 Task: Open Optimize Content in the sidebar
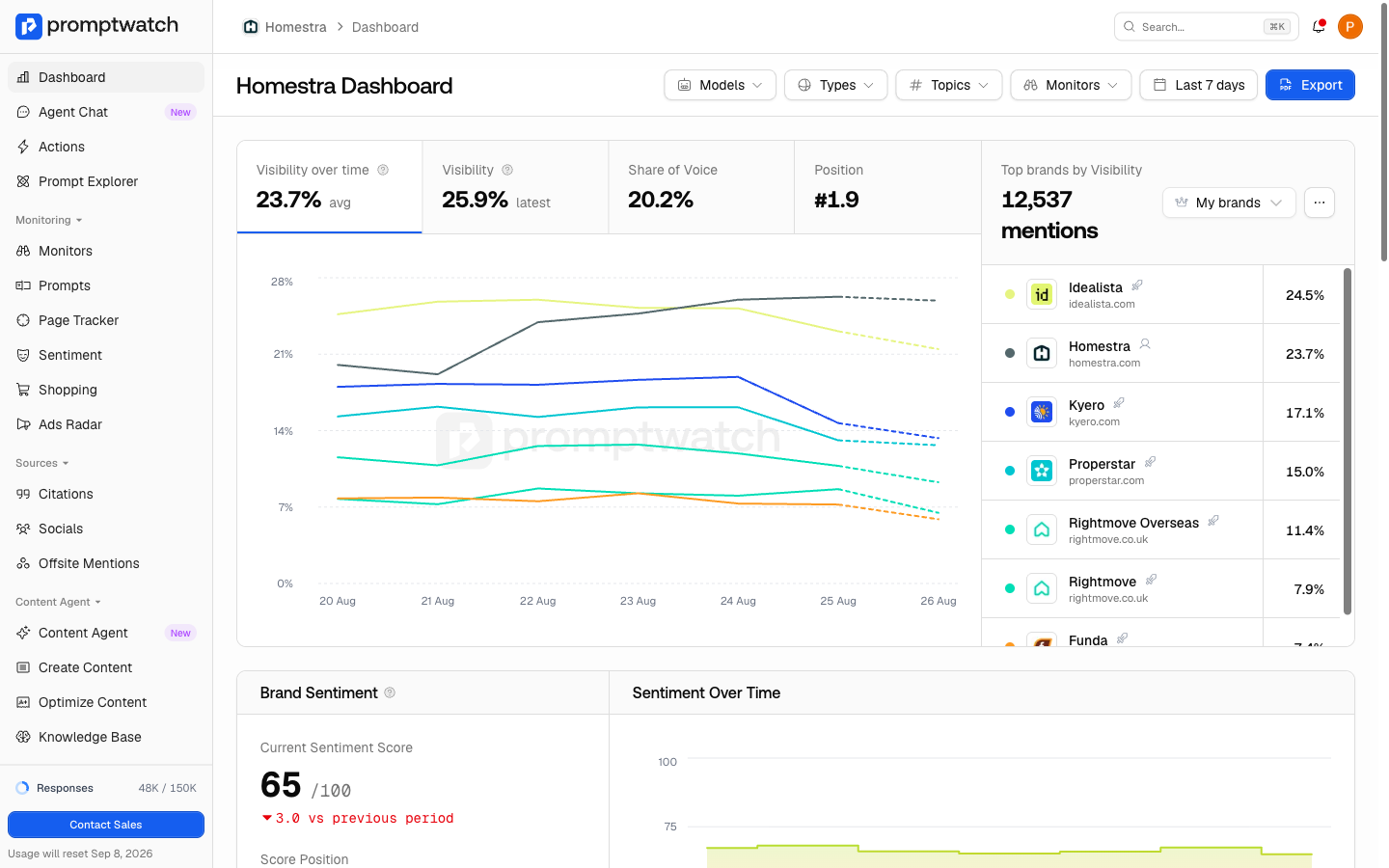coord(106,702)
